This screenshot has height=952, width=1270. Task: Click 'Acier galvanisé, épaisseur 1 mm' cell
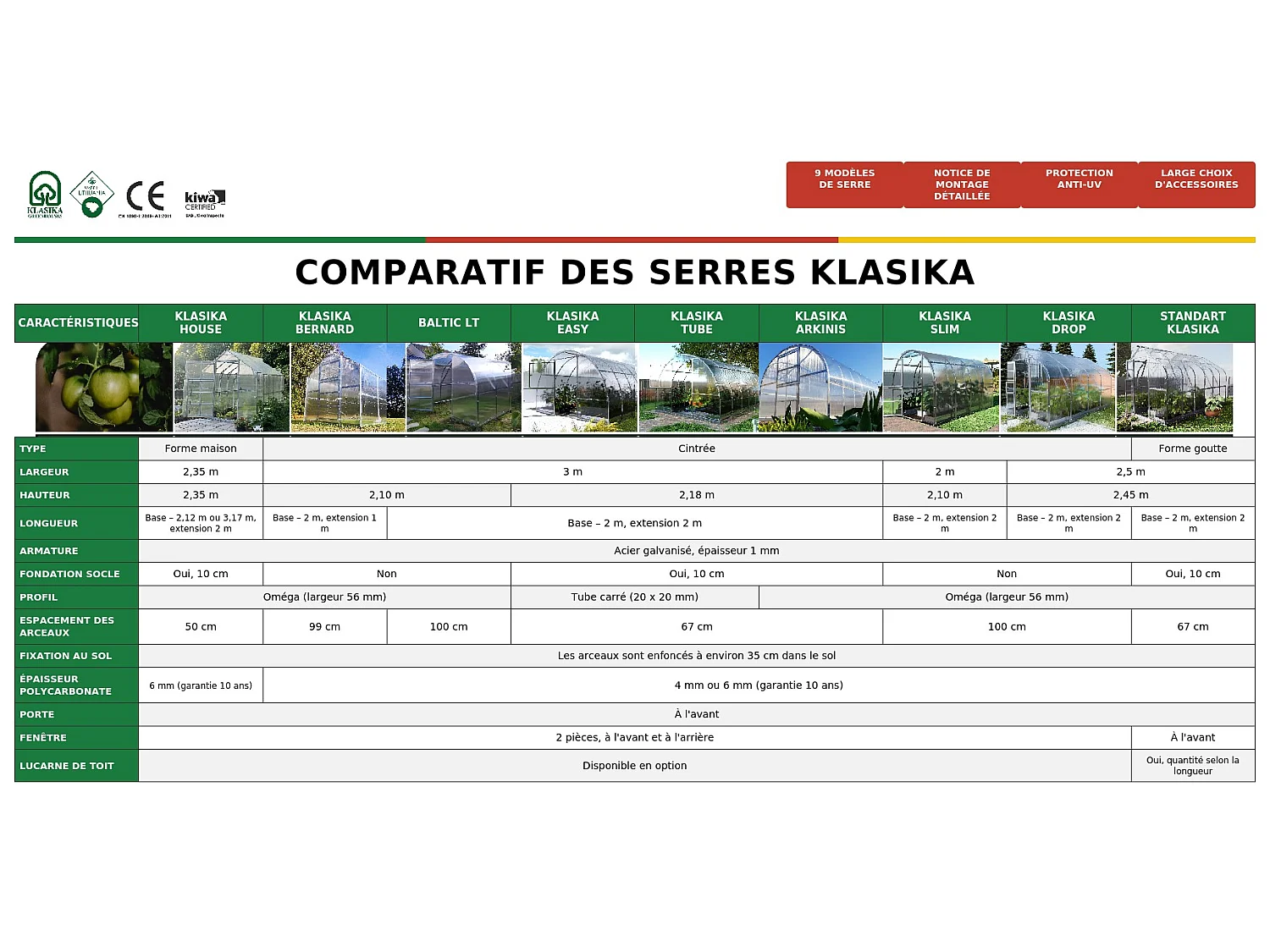click(697, 551)
